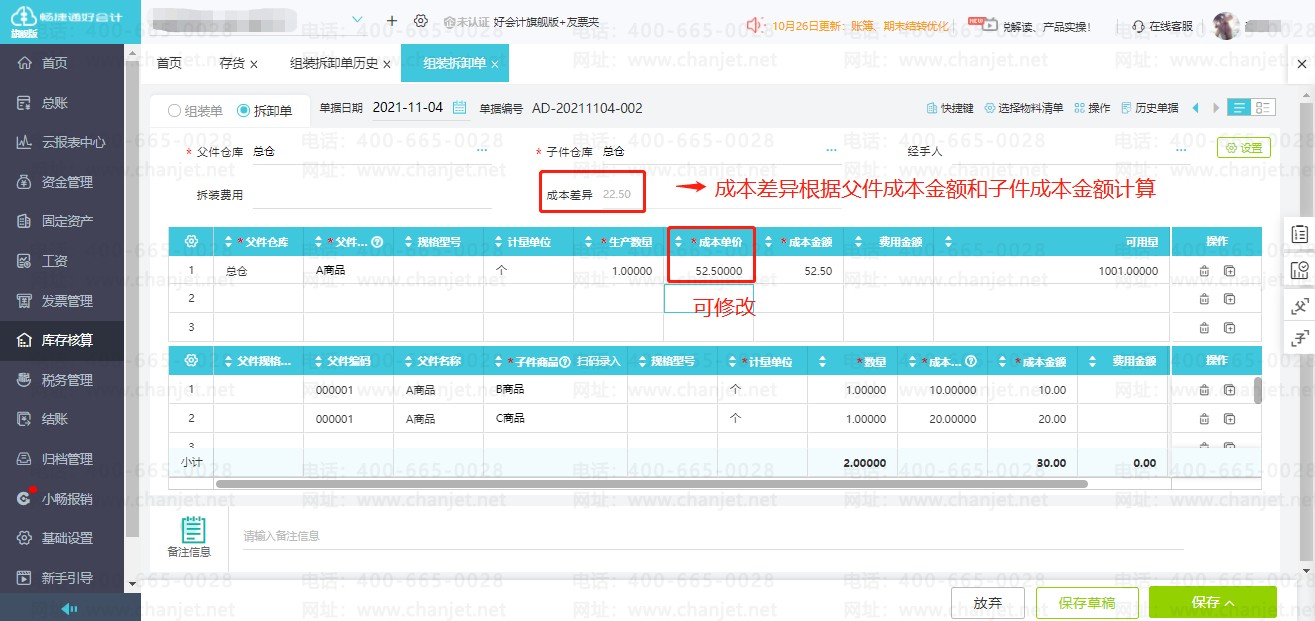
Task: Select the 组装单 radio button
Action: 175,111
